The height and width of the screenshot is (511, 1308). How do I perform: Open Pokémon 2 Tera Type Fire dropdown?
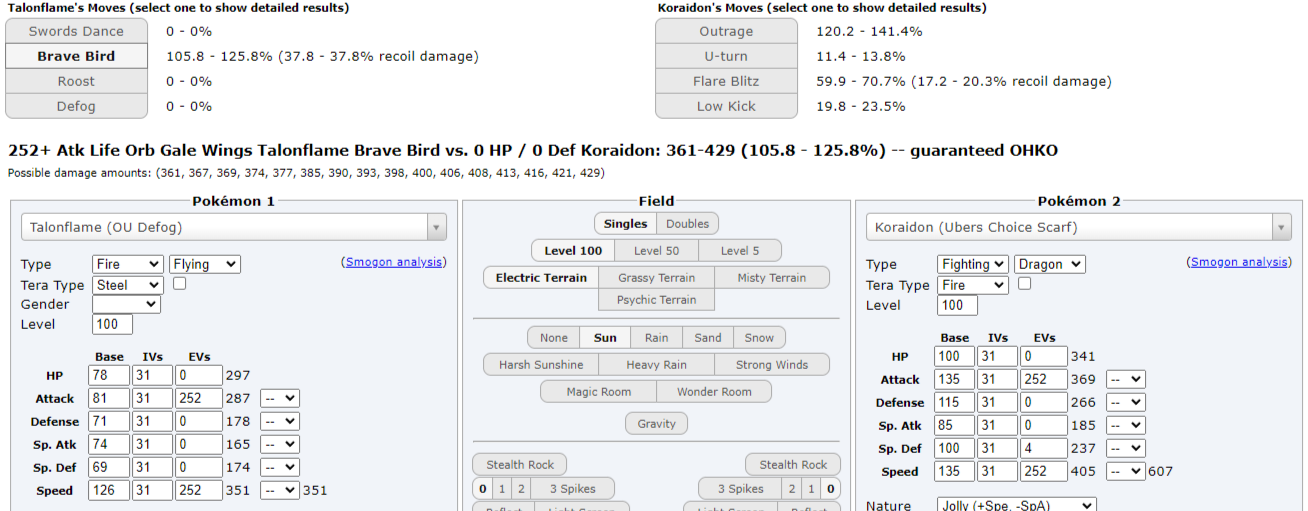coord(973,284)
